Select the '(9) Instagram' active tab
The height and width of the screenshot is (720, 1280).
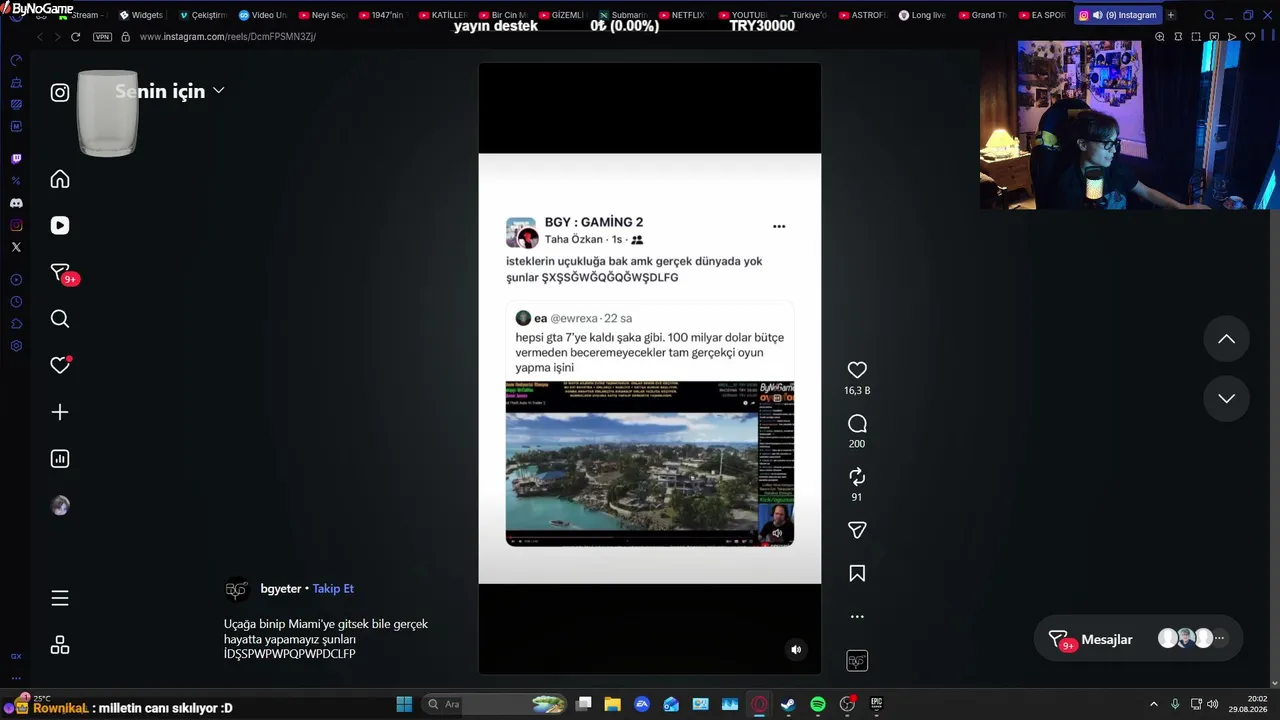pos(1118,15)
